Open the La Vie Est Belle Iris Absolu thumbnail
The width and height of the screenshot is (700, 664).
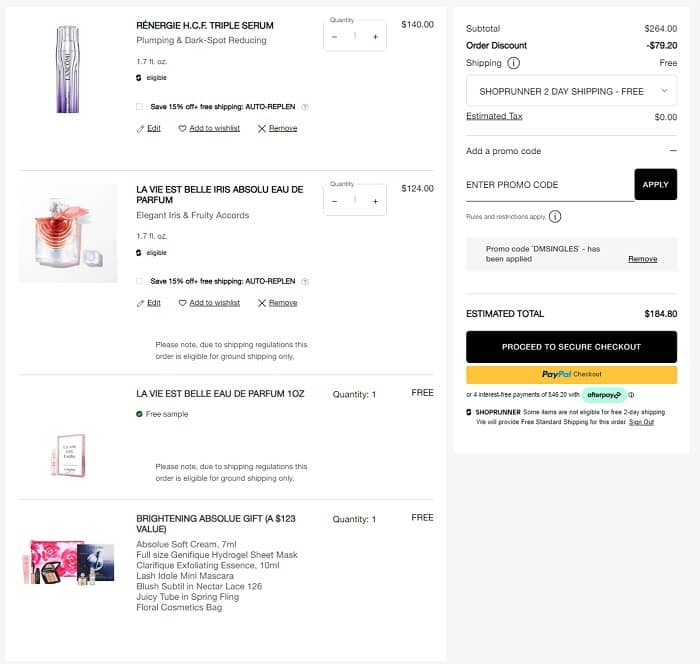pos(68,233)
